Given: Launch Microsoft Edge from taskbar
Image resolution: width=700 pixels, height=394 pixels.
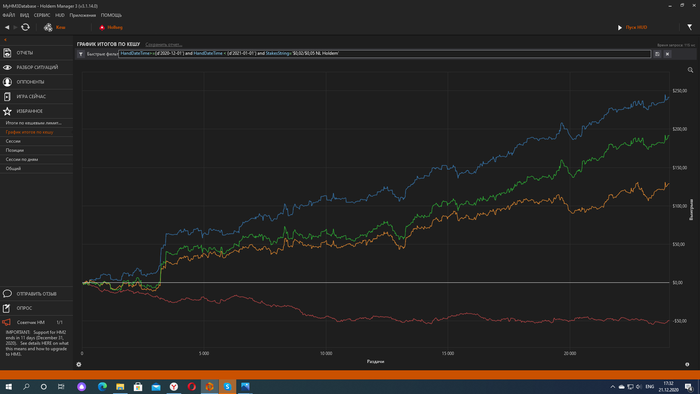Looking at the screenshot, I should click(x=102, y=386).
